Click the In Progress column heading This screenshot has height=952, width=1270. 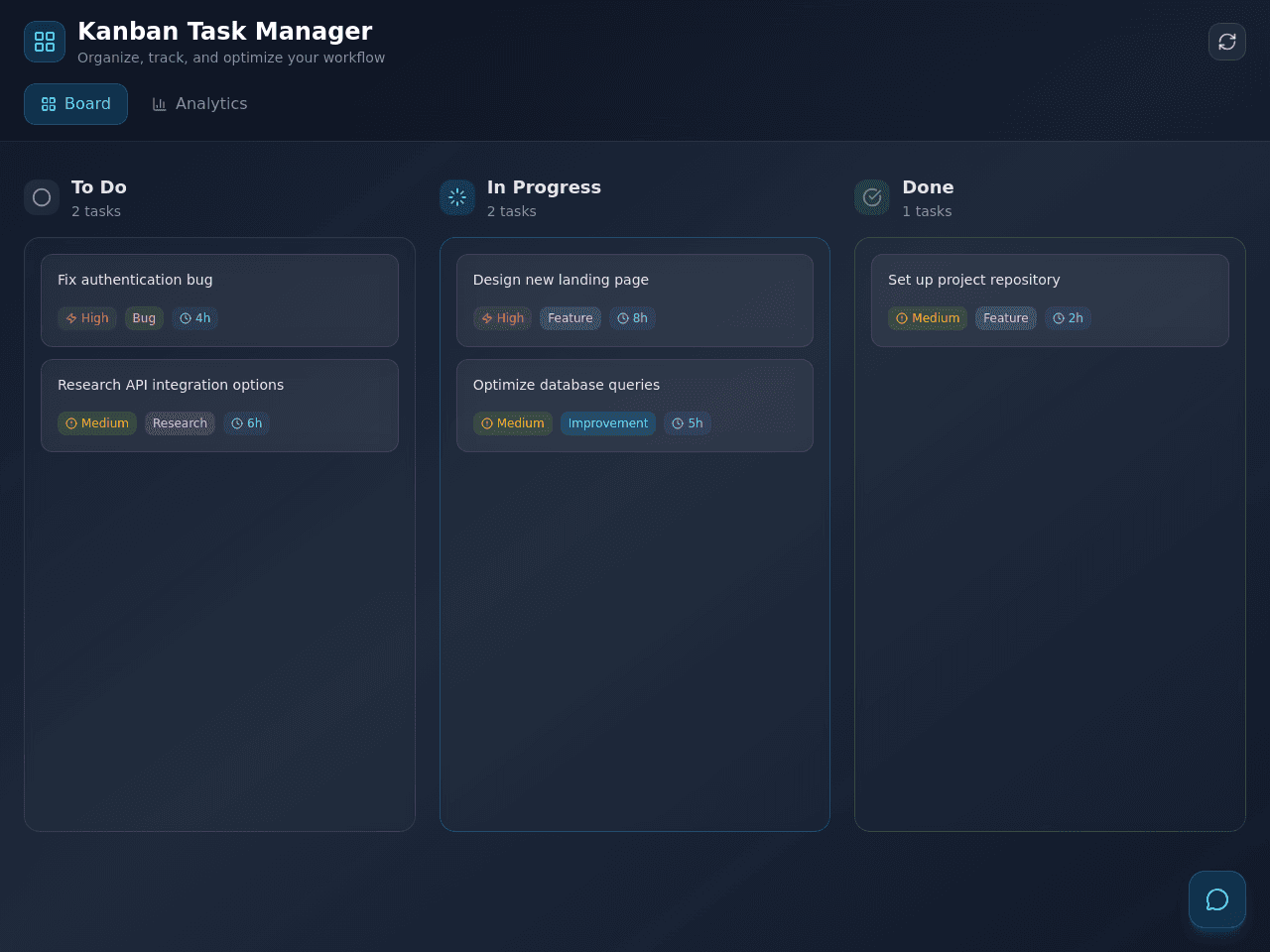pos(544,187)
